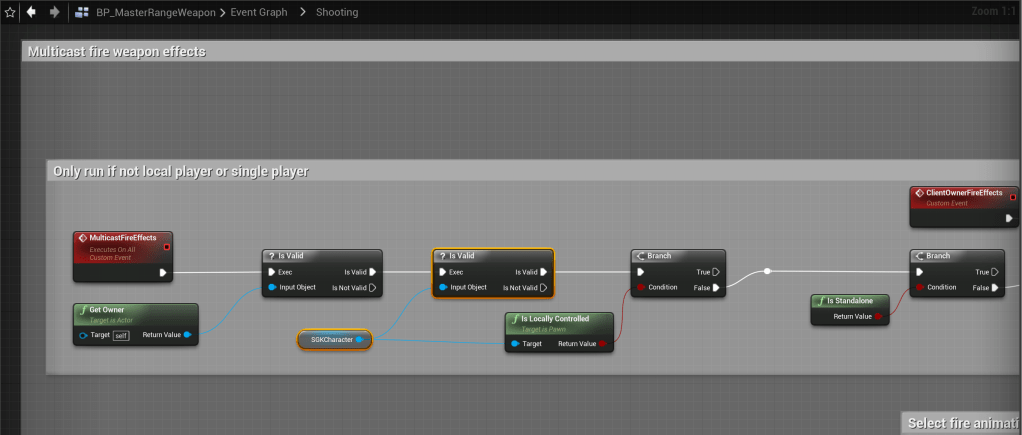Select the SGKCharacter variable node
This screenshot has width=1022, height=435.
tap(332, 340)
